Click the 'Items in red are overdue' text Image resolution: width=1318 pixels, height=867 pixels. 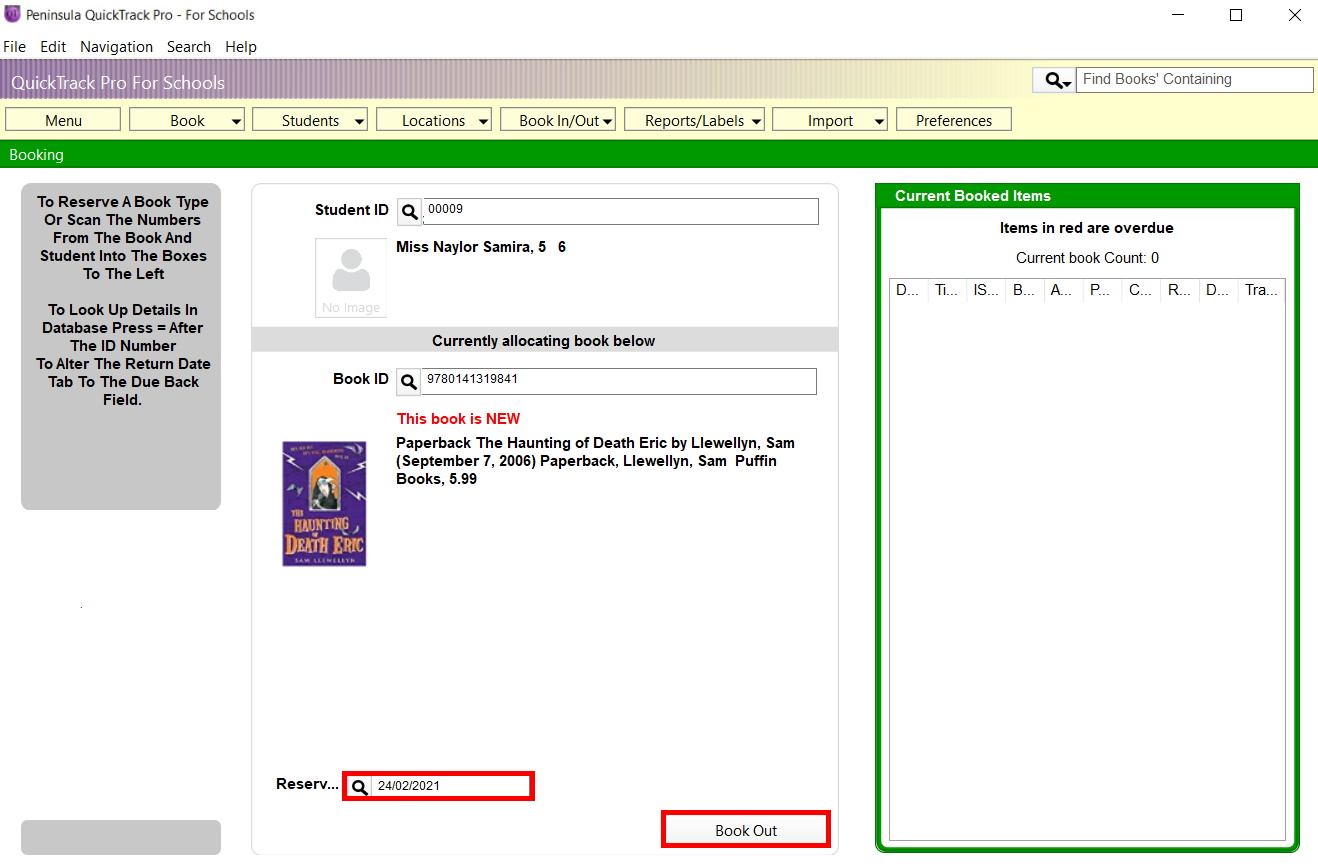[1087, 228]
